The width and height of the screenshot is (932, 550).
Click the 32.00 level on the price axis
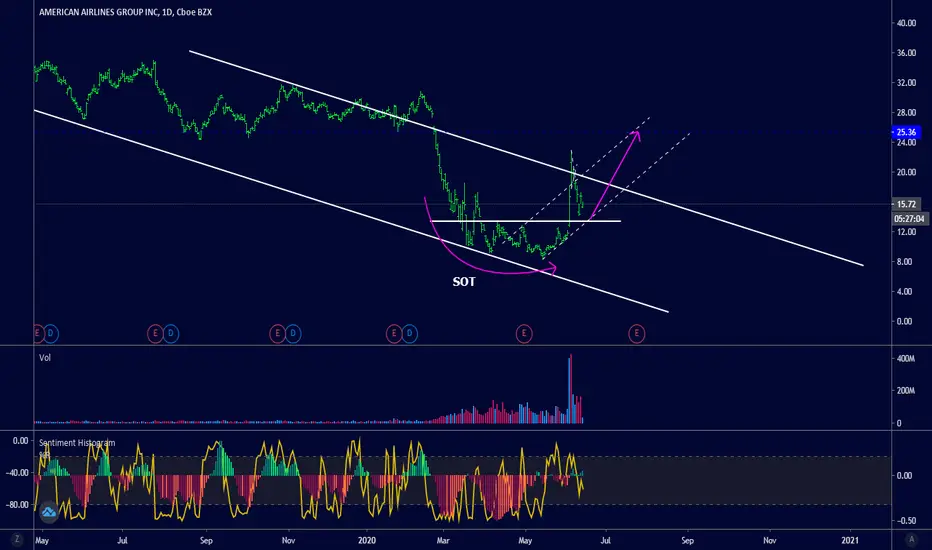[x=906, y=83]
